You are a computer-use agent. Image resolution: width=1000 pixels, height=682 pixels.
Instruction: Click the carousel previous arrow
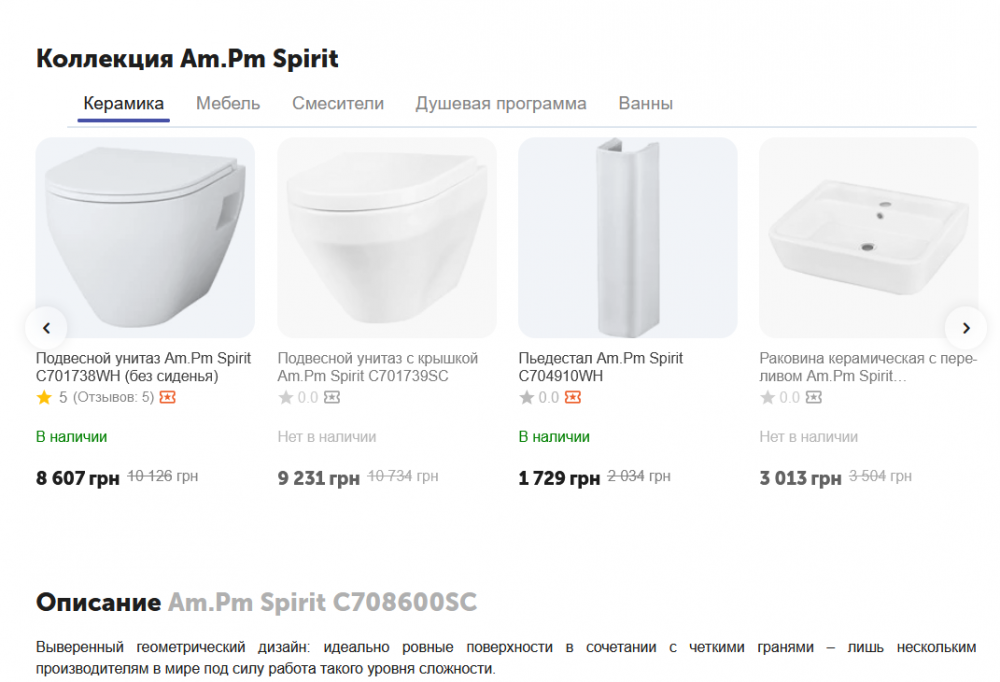(46, 327)
